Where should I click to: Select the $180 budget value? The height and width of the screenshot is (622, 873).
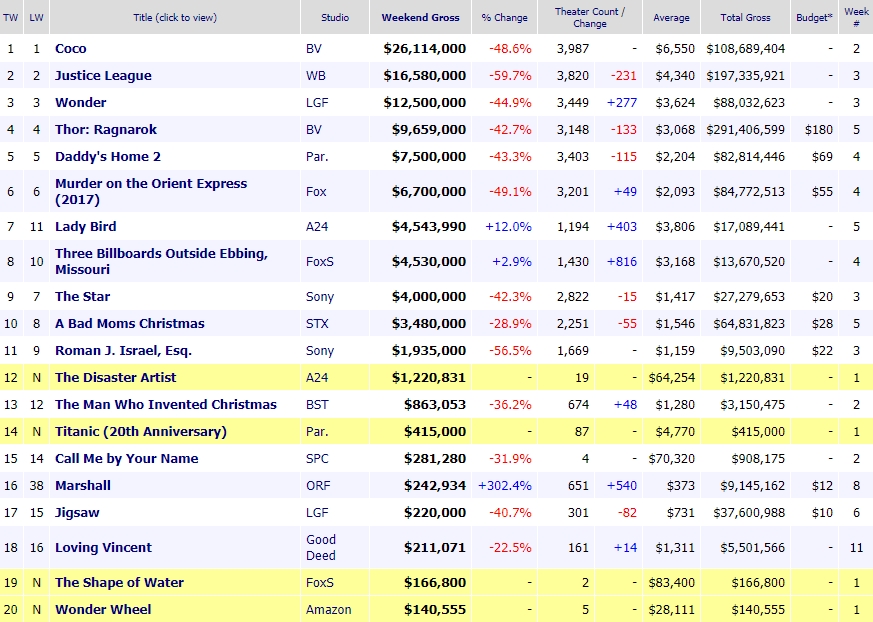tap(819, 130)
